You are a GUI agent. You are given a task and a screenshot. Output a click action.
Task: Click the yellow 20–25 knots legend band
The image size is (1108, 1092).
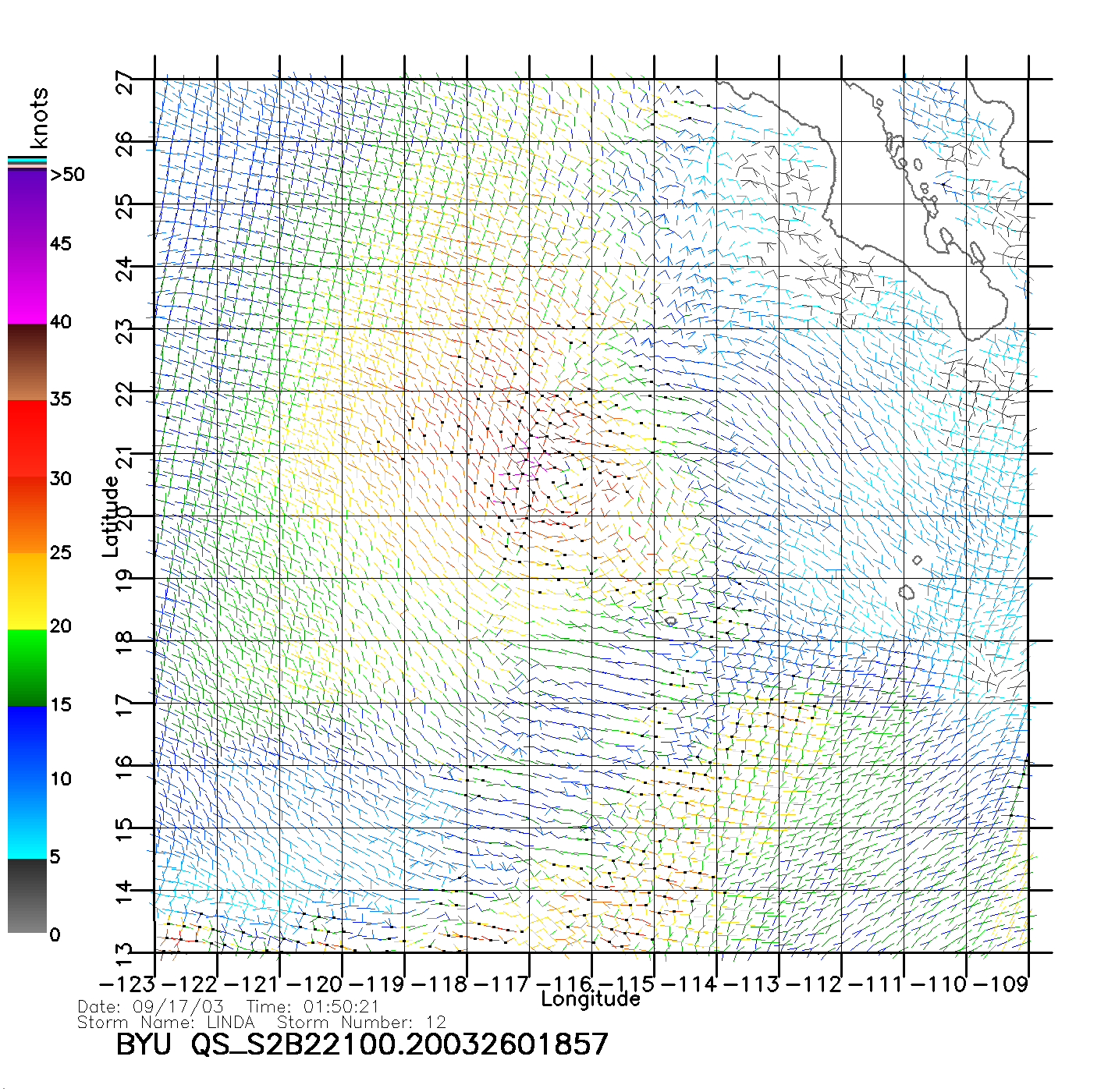pyautogui.click(x=27, y=590)
